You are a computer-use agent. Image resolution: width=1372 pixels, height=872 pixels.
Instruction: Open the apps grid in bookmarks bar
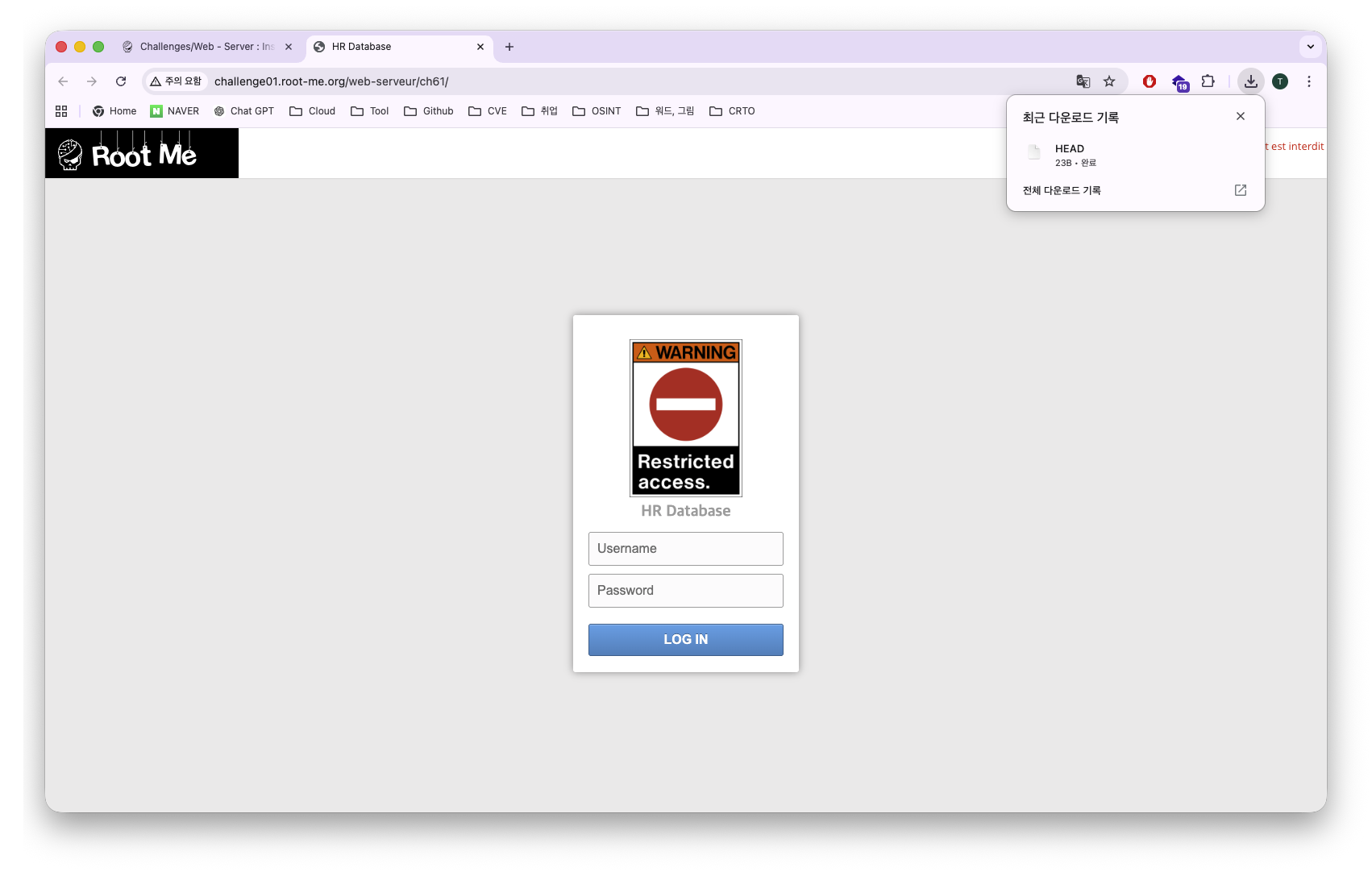click(61, 111)
